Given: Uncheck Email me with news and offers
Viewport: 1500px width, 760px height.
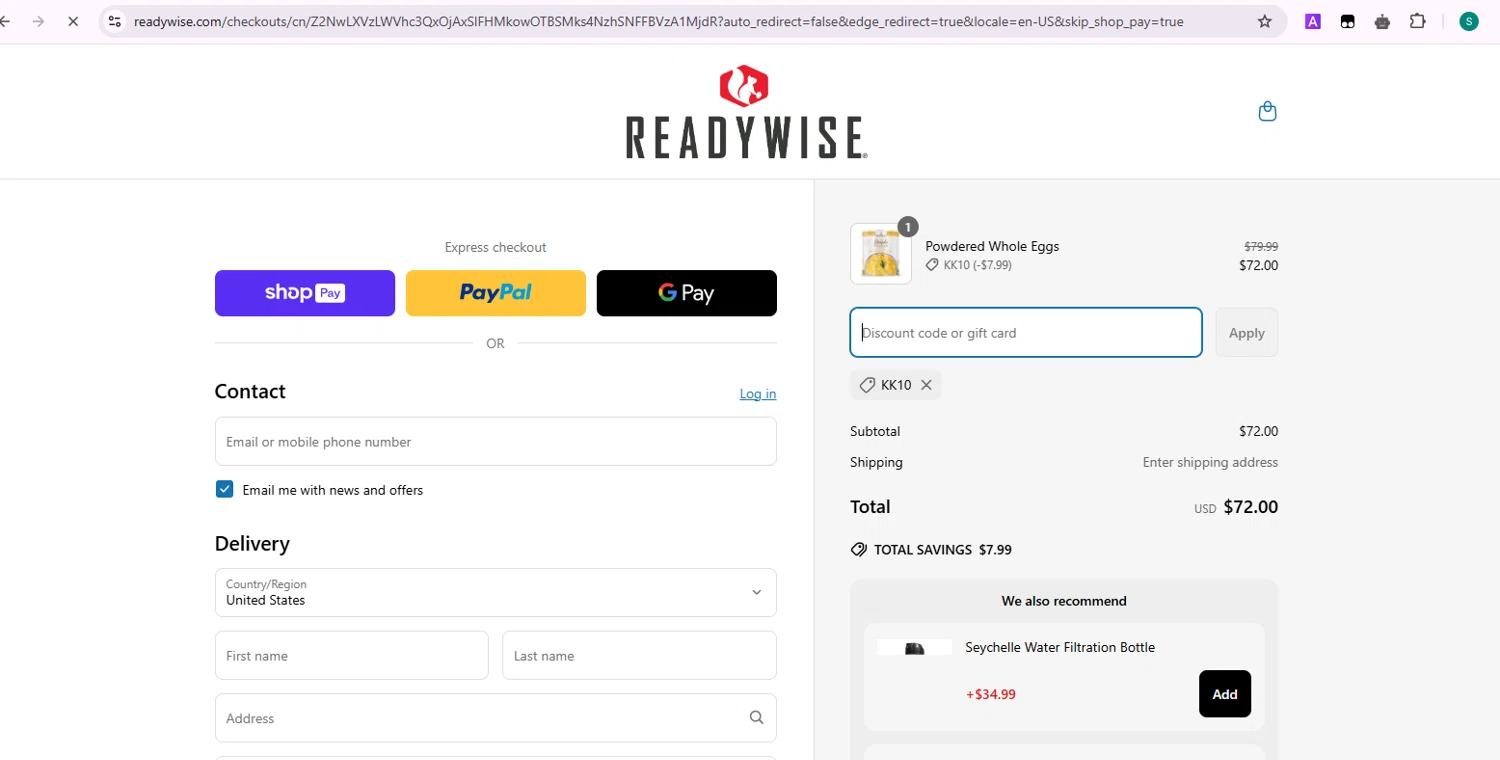Looking at the screenshot, I should [224, 489].
